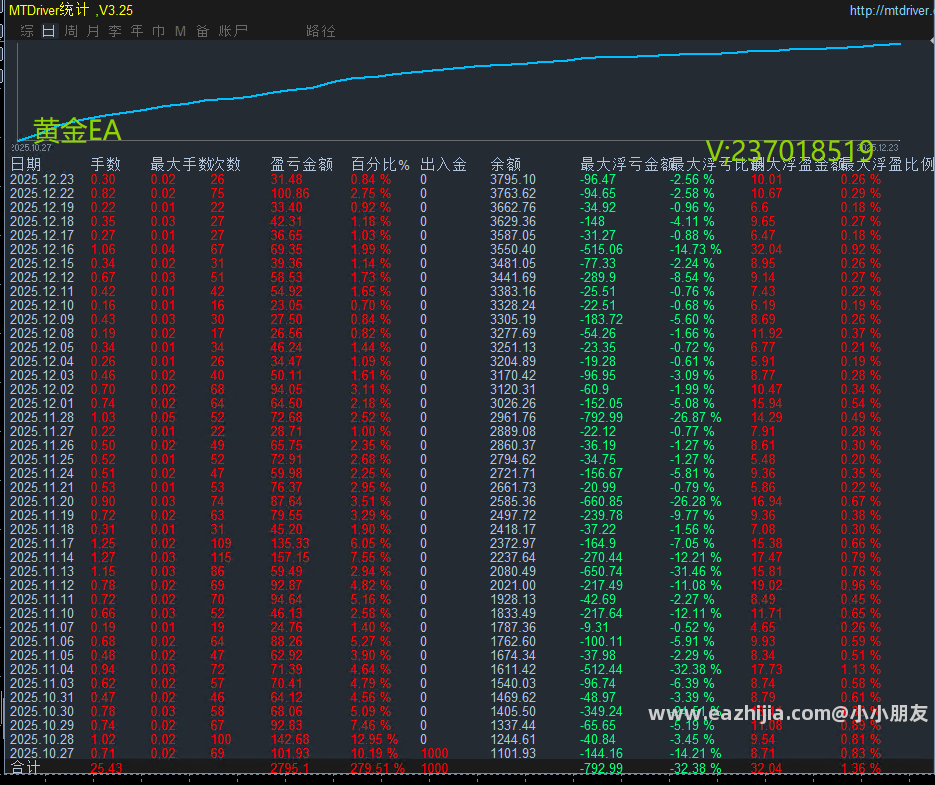
Task: Open the 账户 account tab
Action: coord(233,31)
